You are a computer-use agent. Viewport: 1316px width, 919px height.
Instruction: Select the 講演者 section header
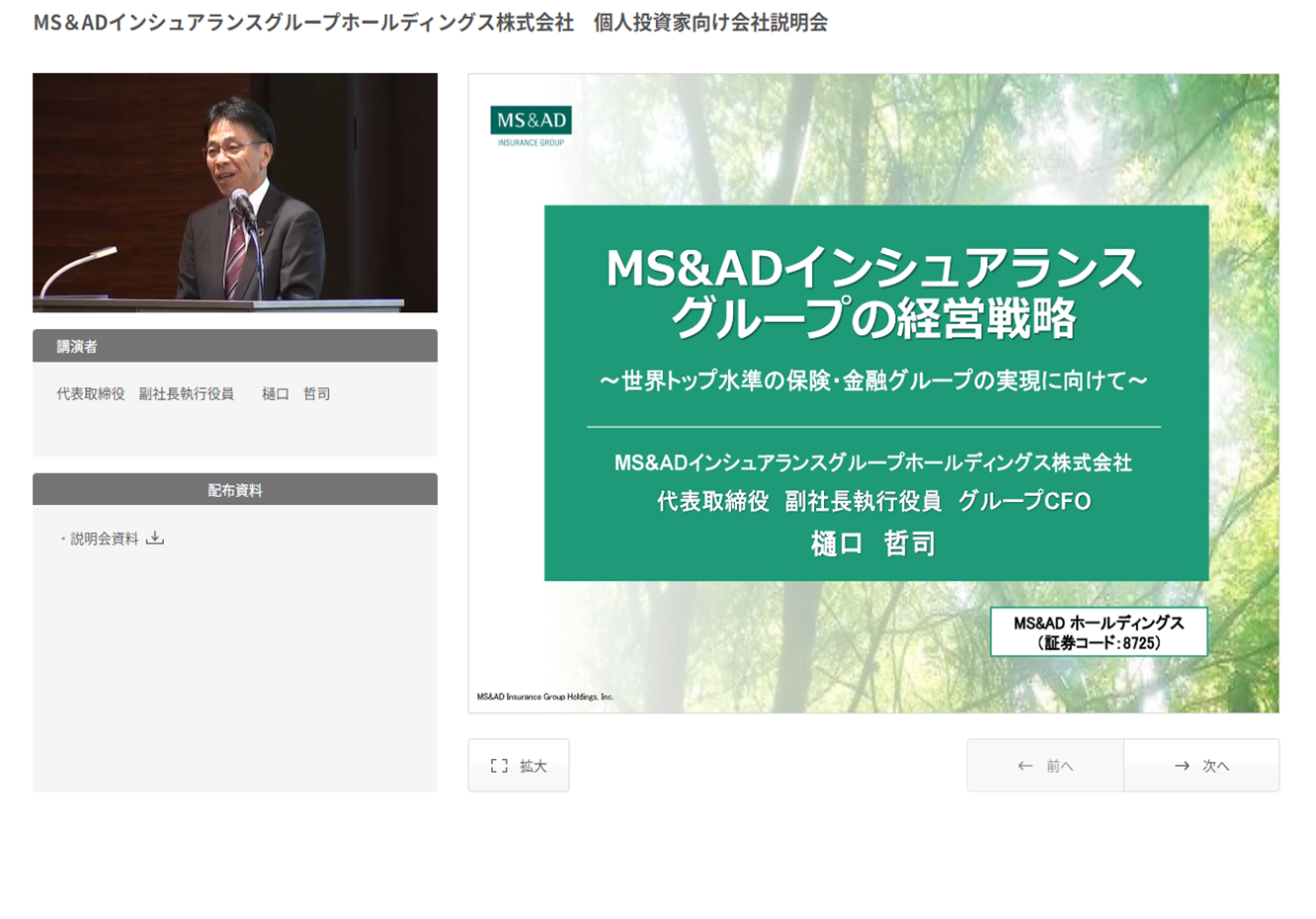[235, 346]
